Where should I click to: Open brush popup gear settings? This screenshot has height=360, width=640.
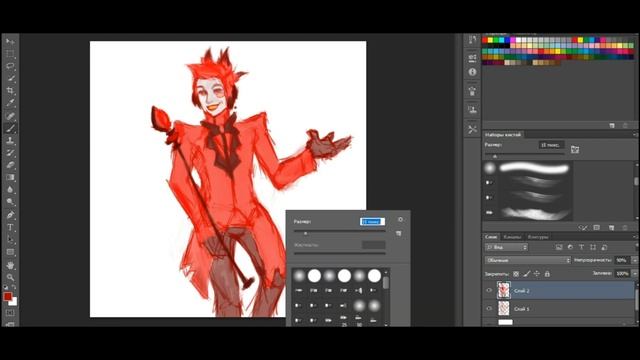coord(400,220)
